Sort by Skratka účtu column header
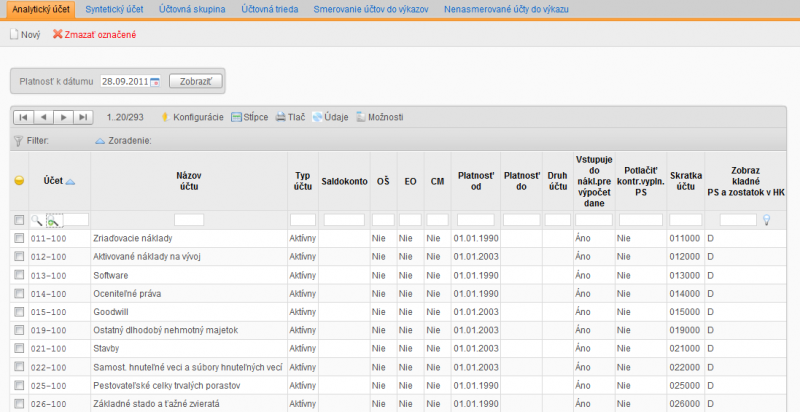 pyautogui.click(x=686, y=181)
